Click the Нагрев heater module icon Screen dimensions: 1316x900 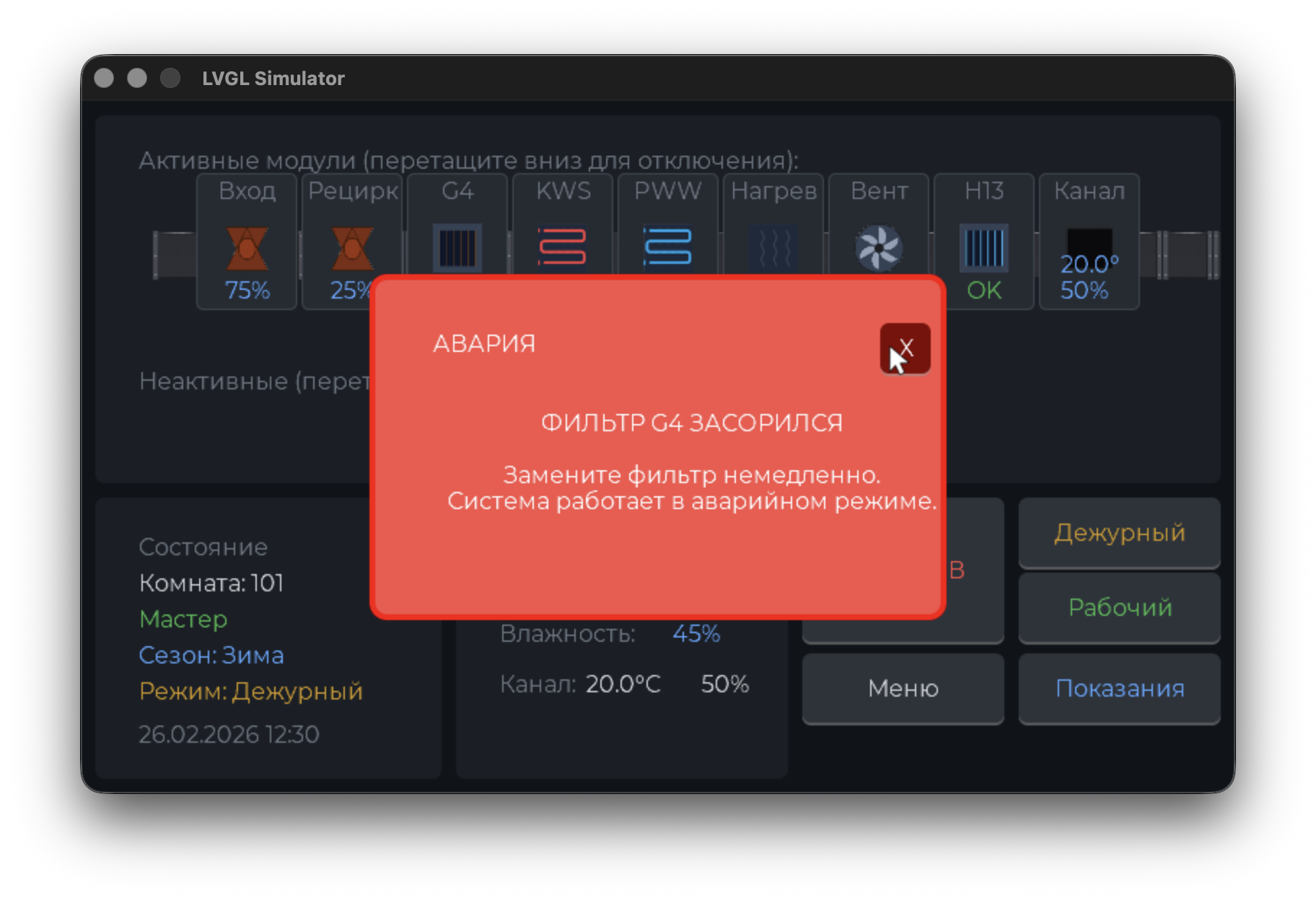pos(773,247)
